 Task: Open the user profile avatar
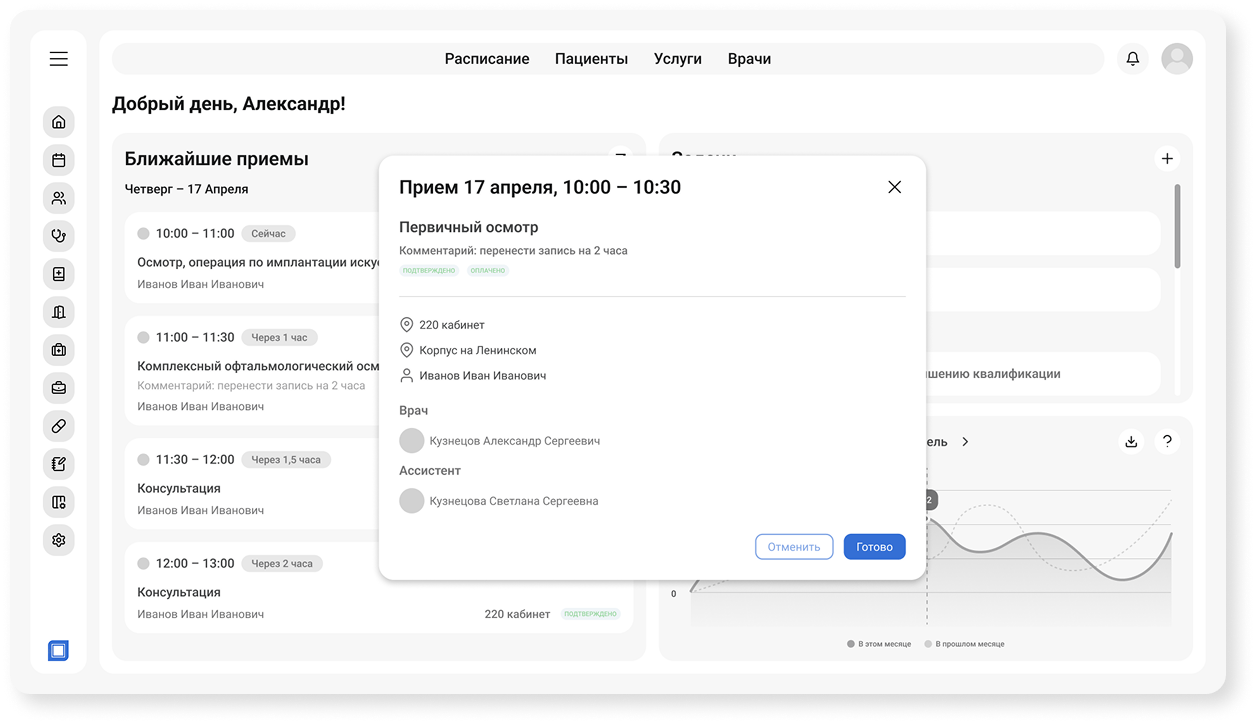pos(1177,59)
